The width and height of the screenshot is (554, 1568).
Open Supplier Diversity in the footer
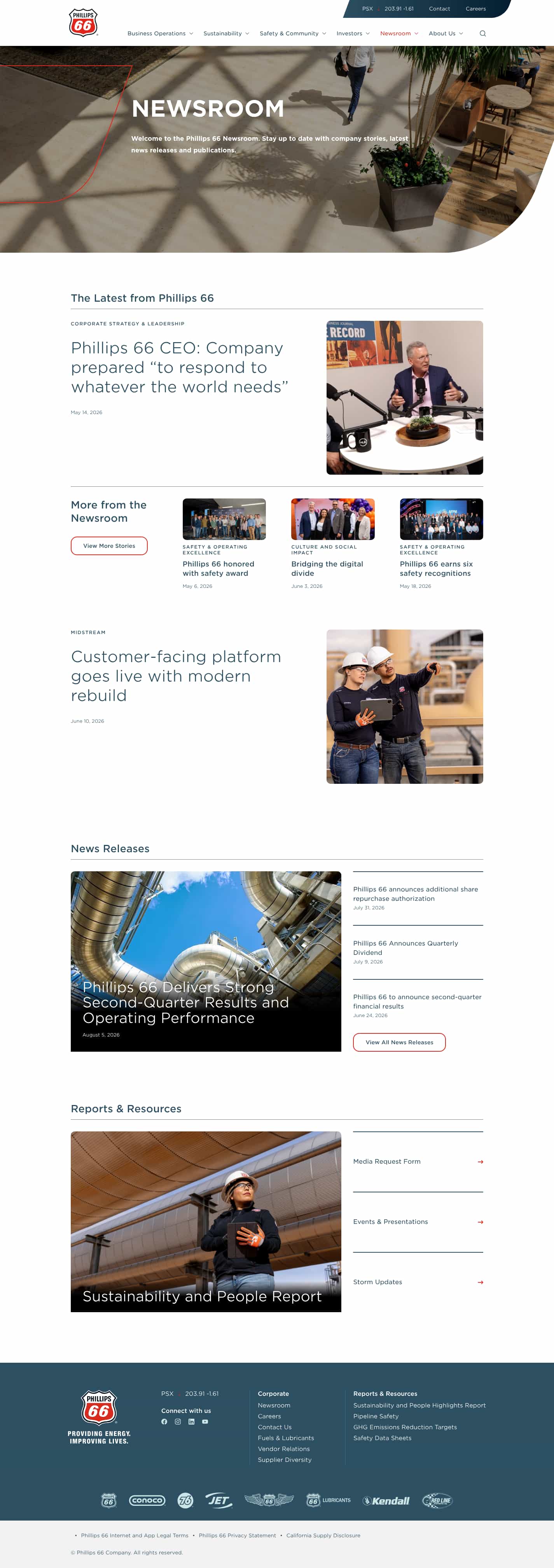click(x=284, y=1460)
